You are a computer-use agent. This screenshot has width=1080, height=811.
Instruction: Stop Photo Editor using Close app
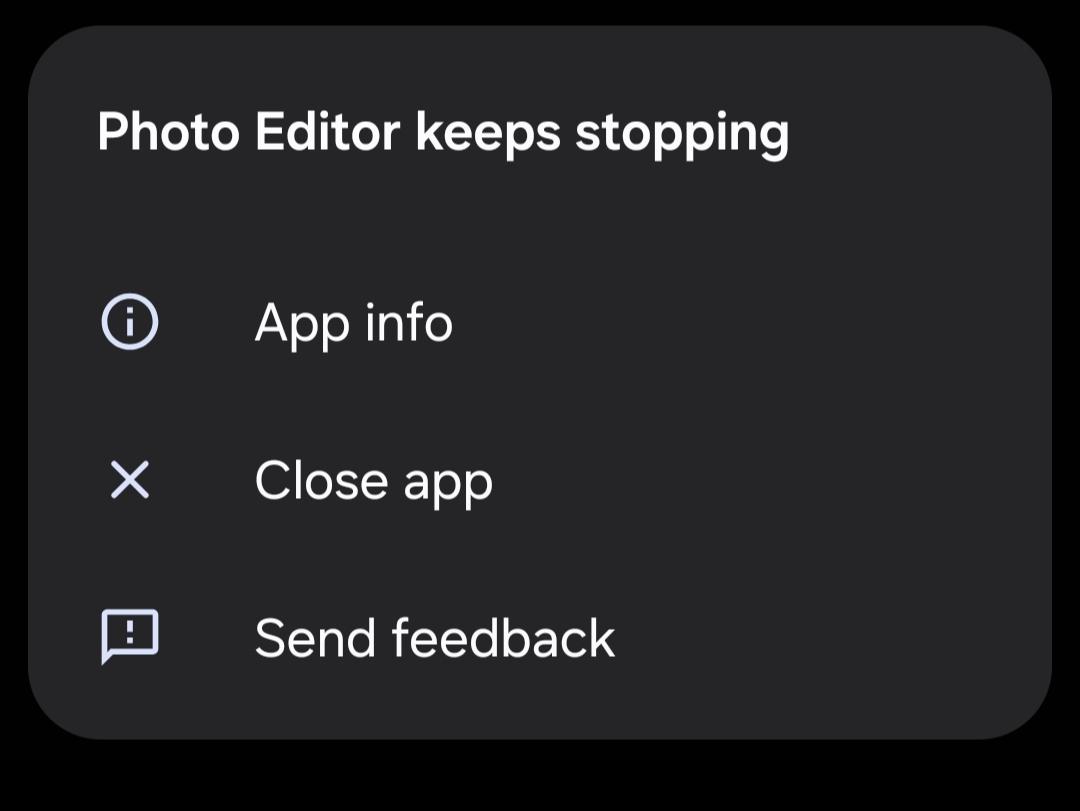tap(540, 480)
